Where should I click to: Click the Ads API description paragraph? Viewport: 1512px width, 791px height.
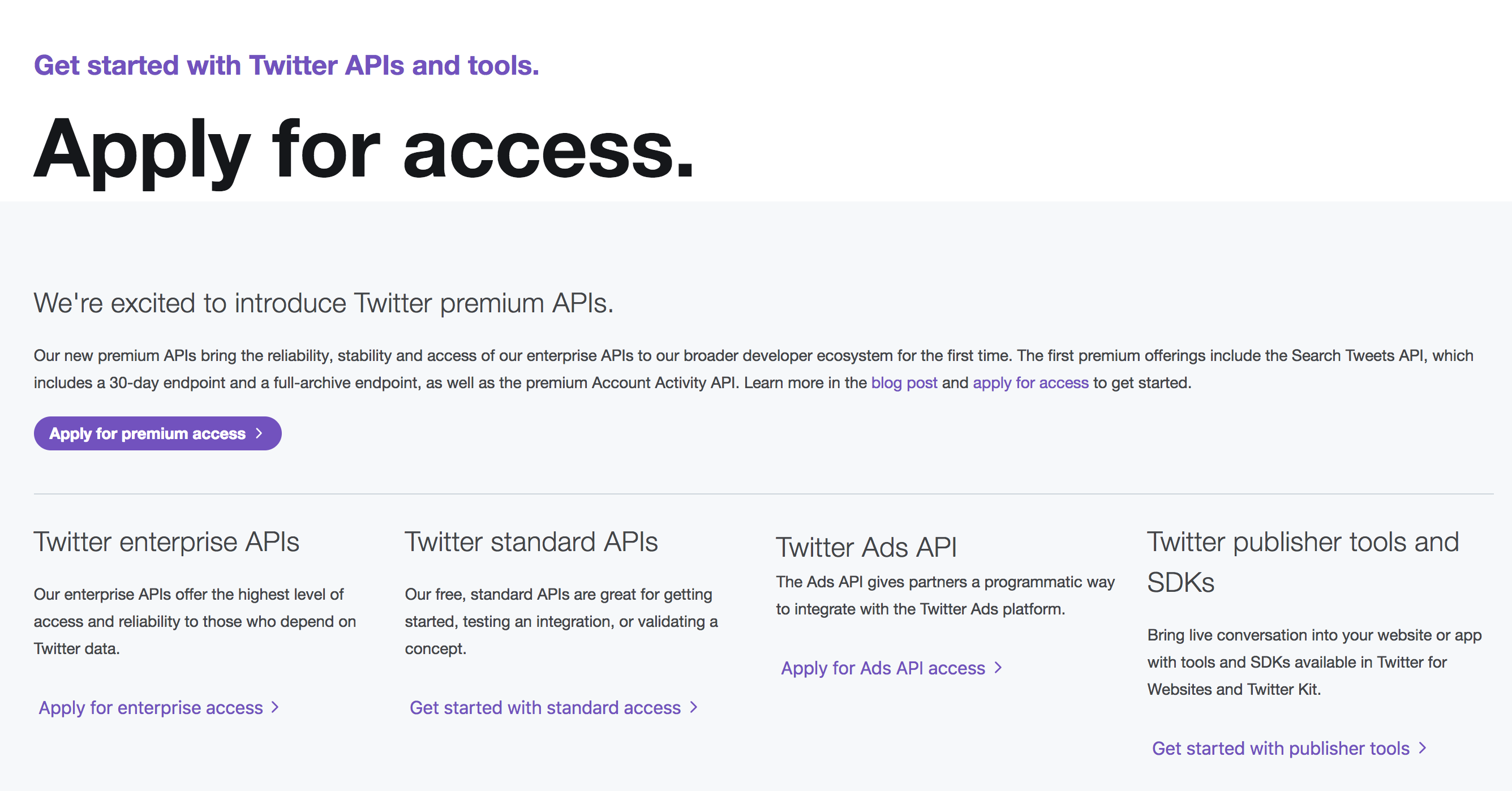(x=945, y=596)
